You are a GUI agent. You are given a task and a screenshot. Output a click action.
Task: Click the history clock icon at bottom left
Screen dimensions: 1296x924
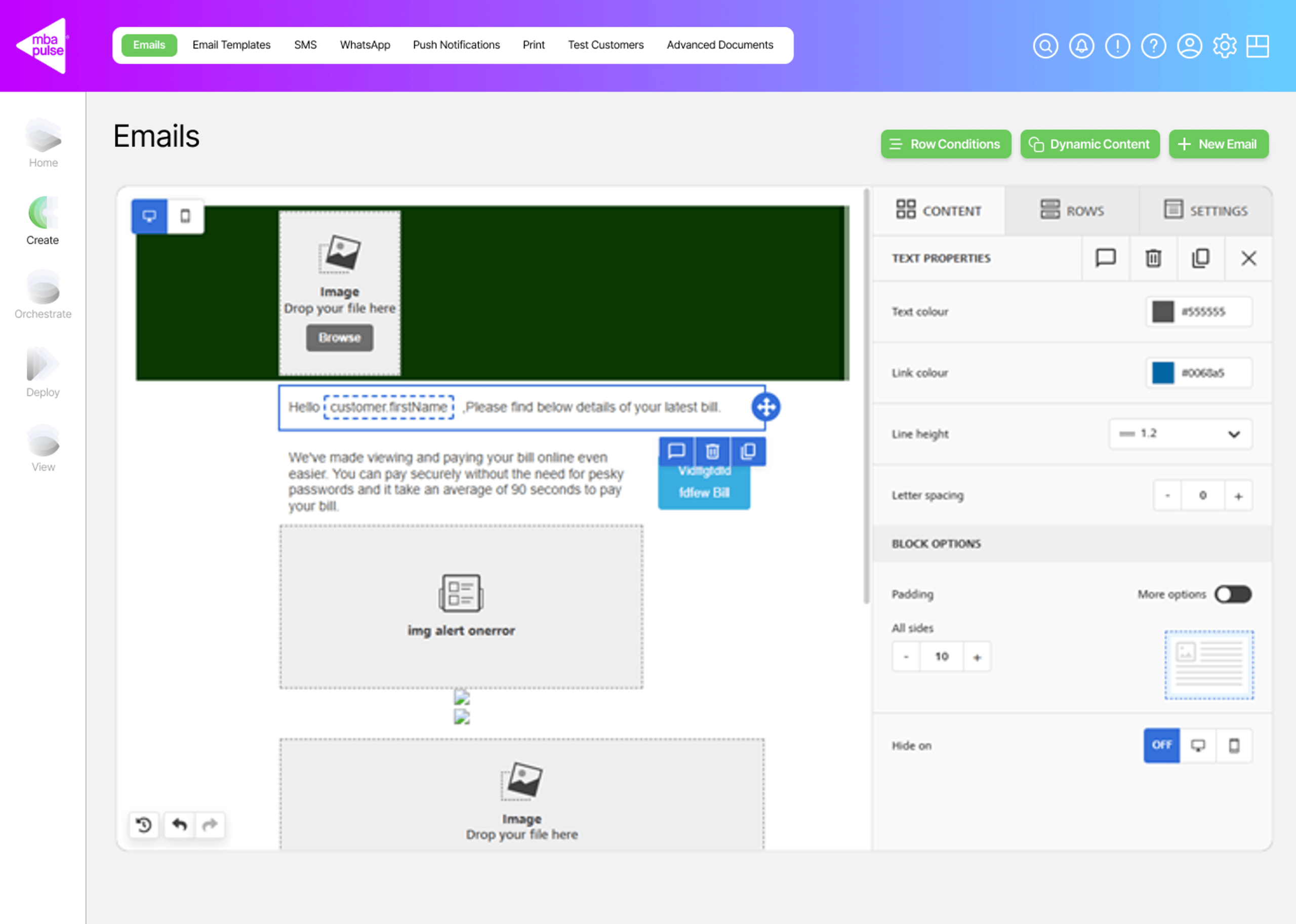(144, 824)
